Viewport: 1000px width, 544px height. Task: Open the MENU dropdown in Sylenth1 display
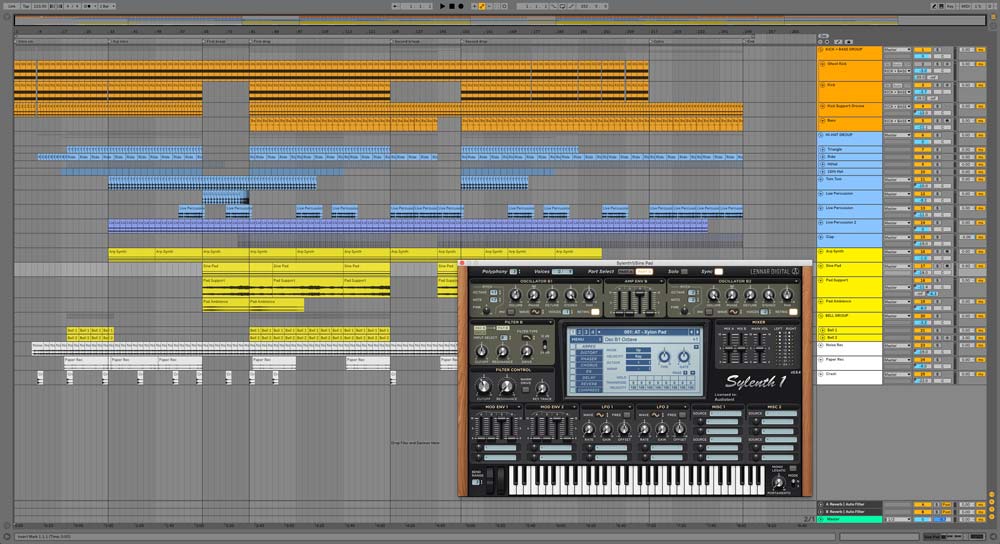pos(579,339)
